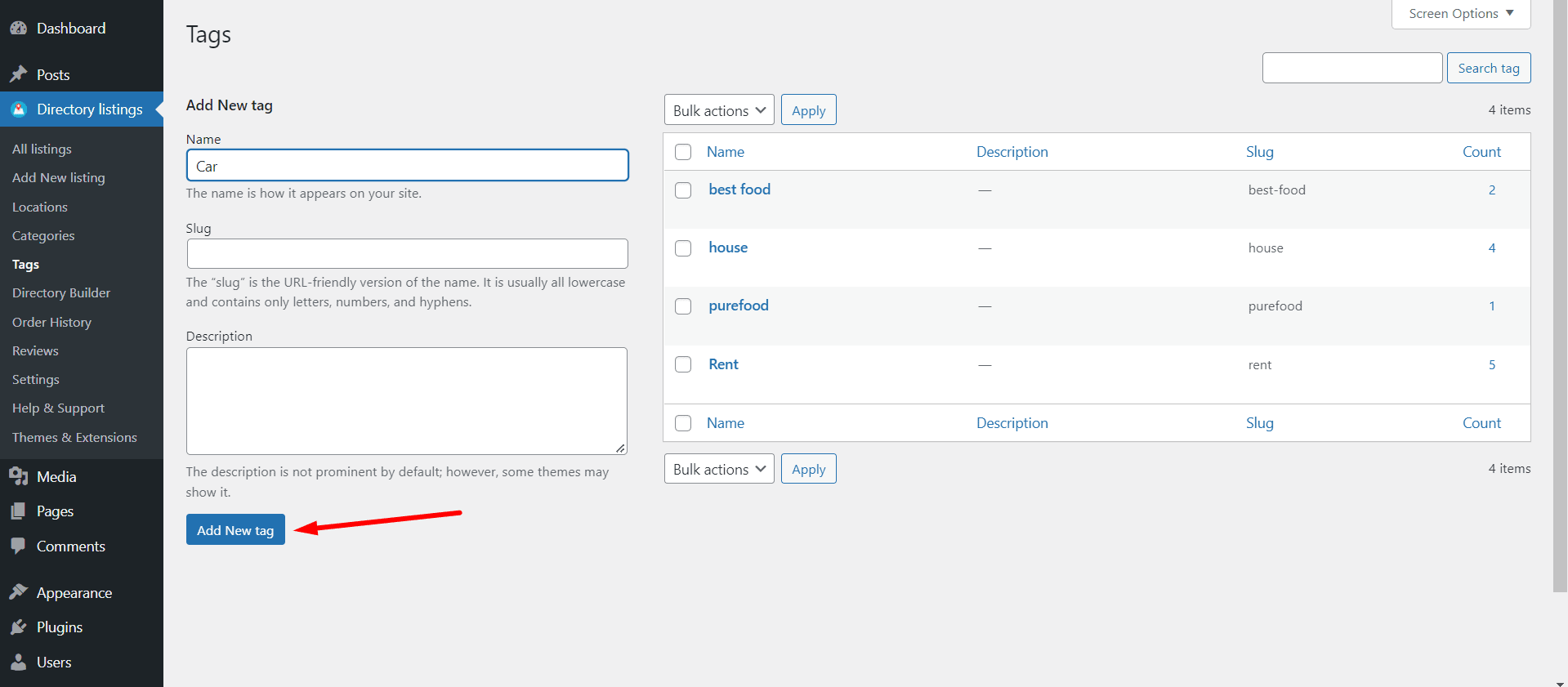1568x687 pixels.
Task: Open Directory Builder submenu
Action: point(61,292)
